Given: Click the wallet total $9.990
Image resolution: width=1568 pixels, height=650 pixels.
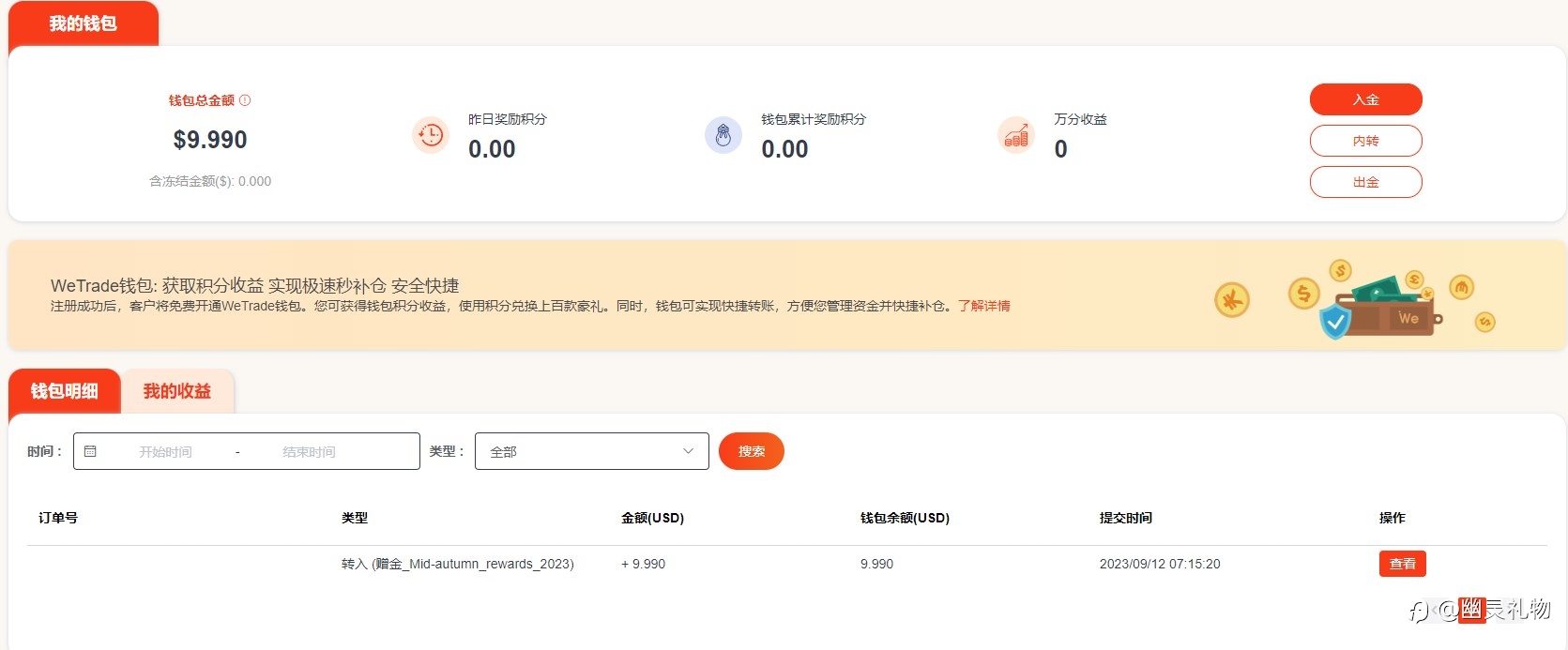Looking at the screenshot, I should (x=210, y=140).
